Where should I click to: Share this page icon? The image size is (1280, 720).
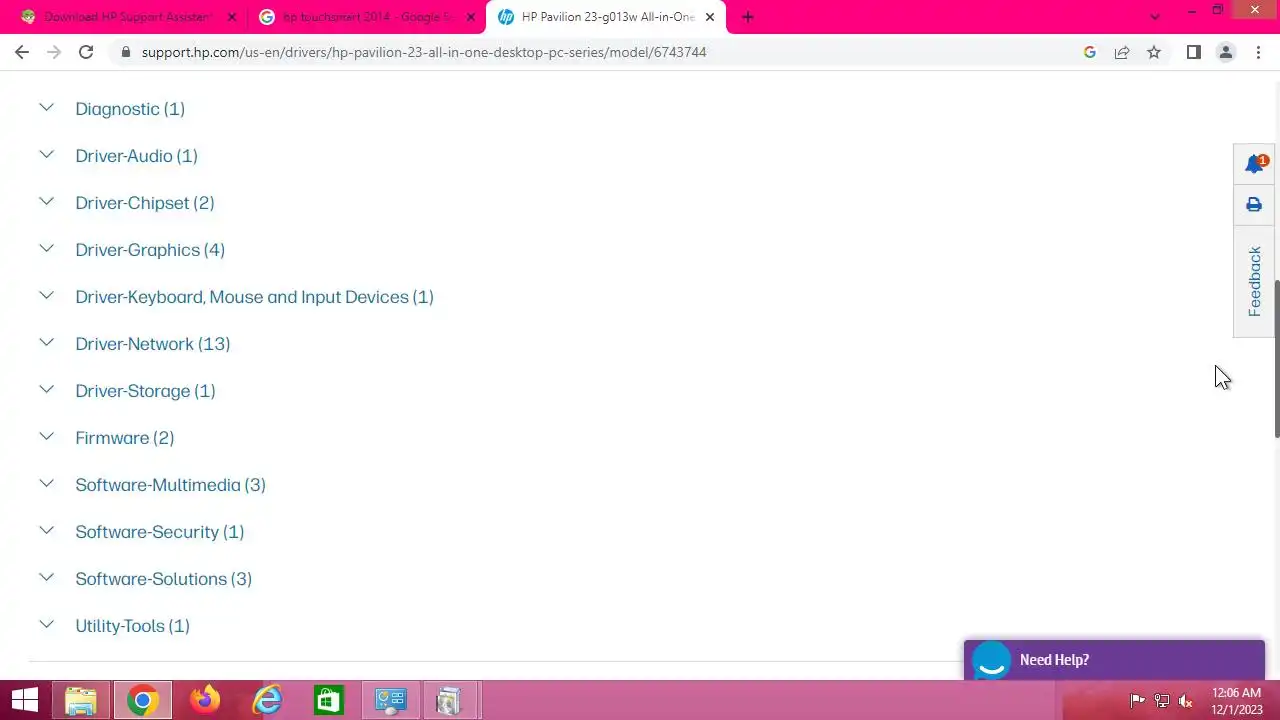(x=1122, y=52)
